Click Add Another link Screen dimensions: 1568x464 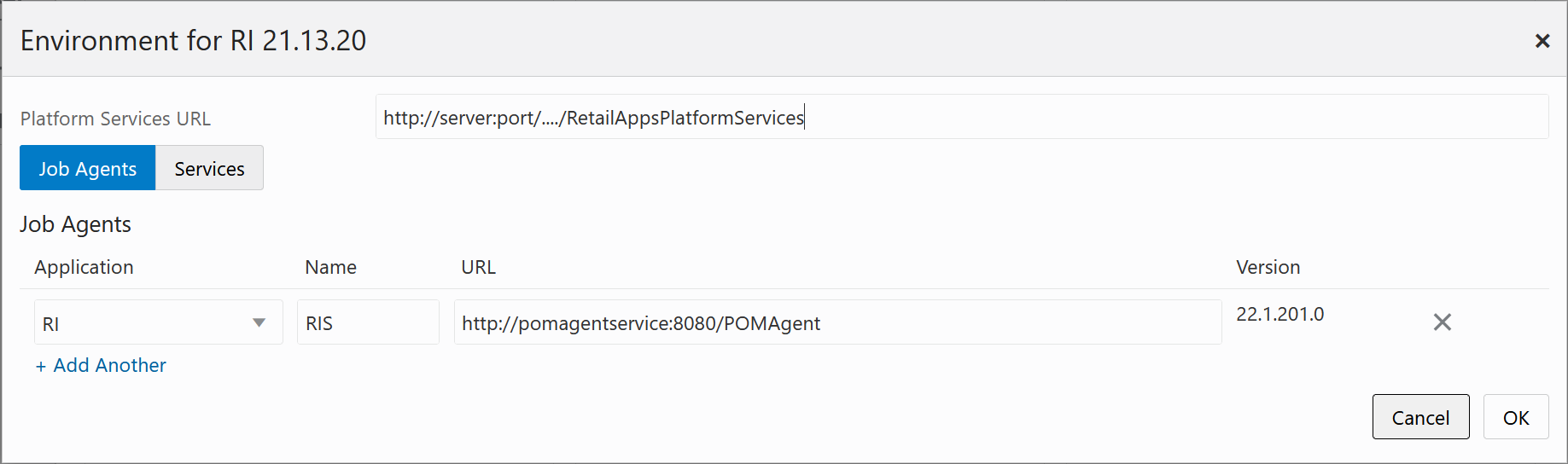[101, 365]
